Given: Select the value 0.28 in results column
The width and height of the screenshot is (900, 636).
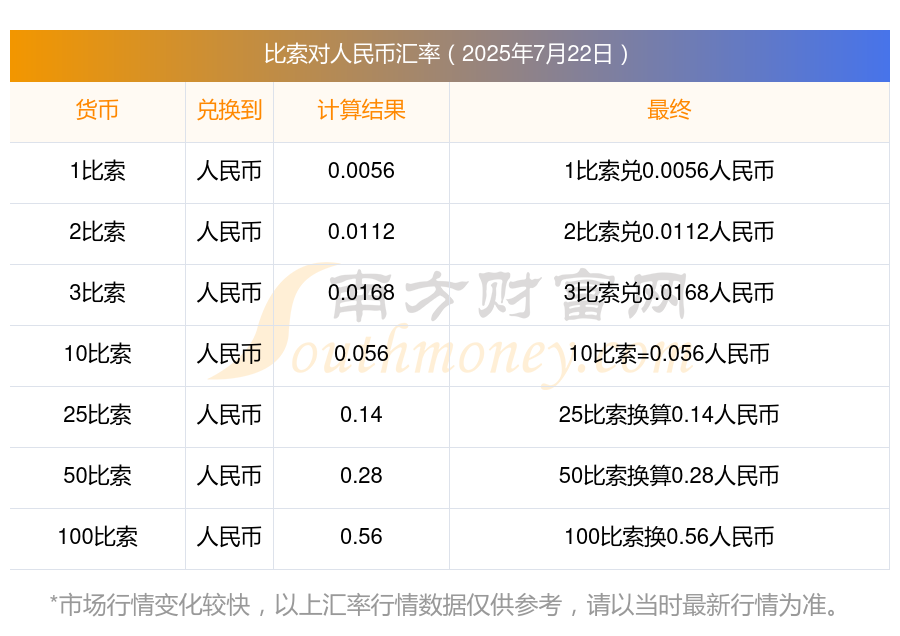Looking at the screenshot, I should coord(361,476).
